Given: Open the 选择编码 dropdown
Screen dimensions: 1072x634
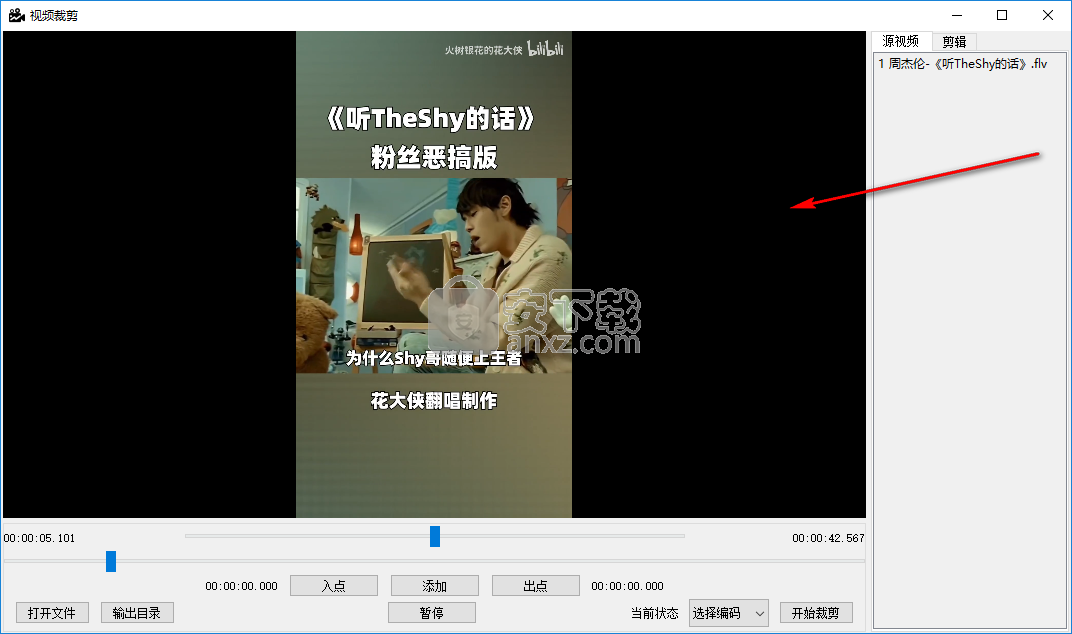Looking at the screenshot, I should 729,613.
